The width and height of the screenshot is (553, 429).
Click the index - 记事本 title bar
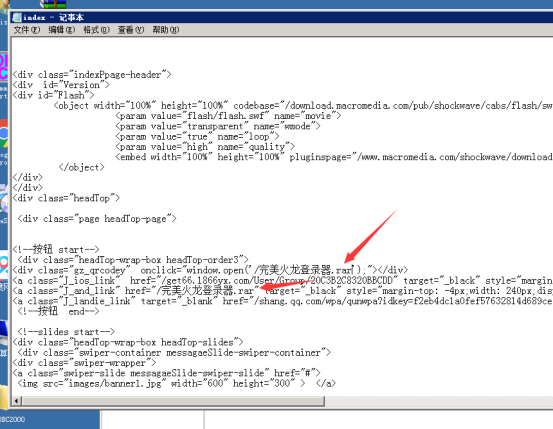[282, 17]
